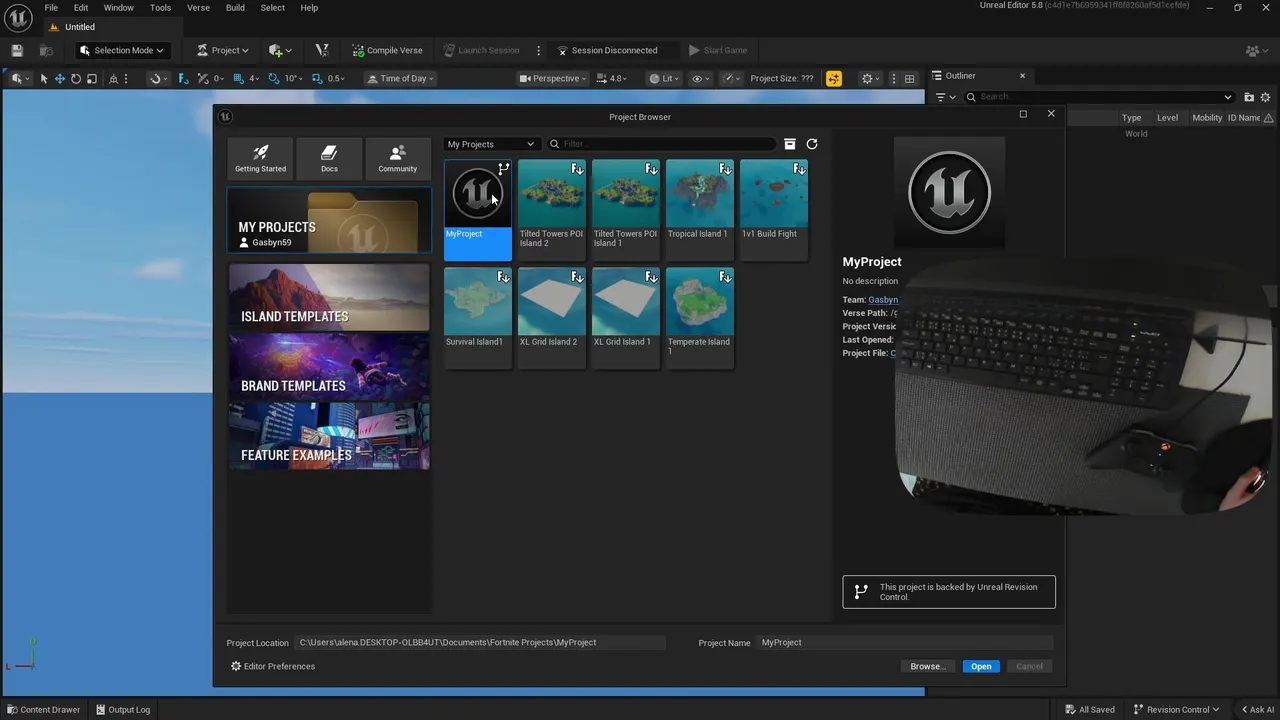The height and width of the screenshot is (720, 1280).
Task: Toggle scale snapping icon
Action: coord(317,78)
